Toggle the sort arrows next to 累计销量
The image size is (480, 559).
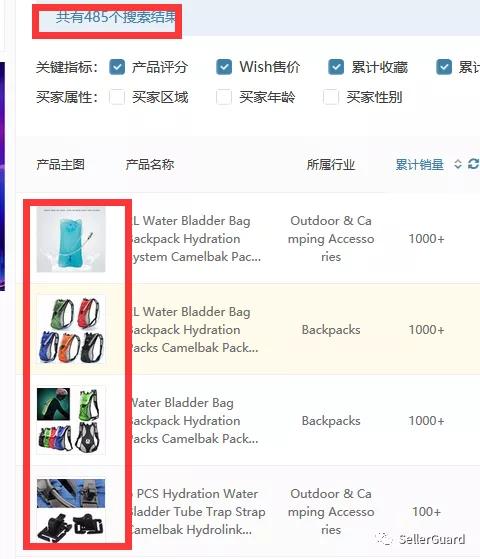pyautogui.click(x=458, y=164)
